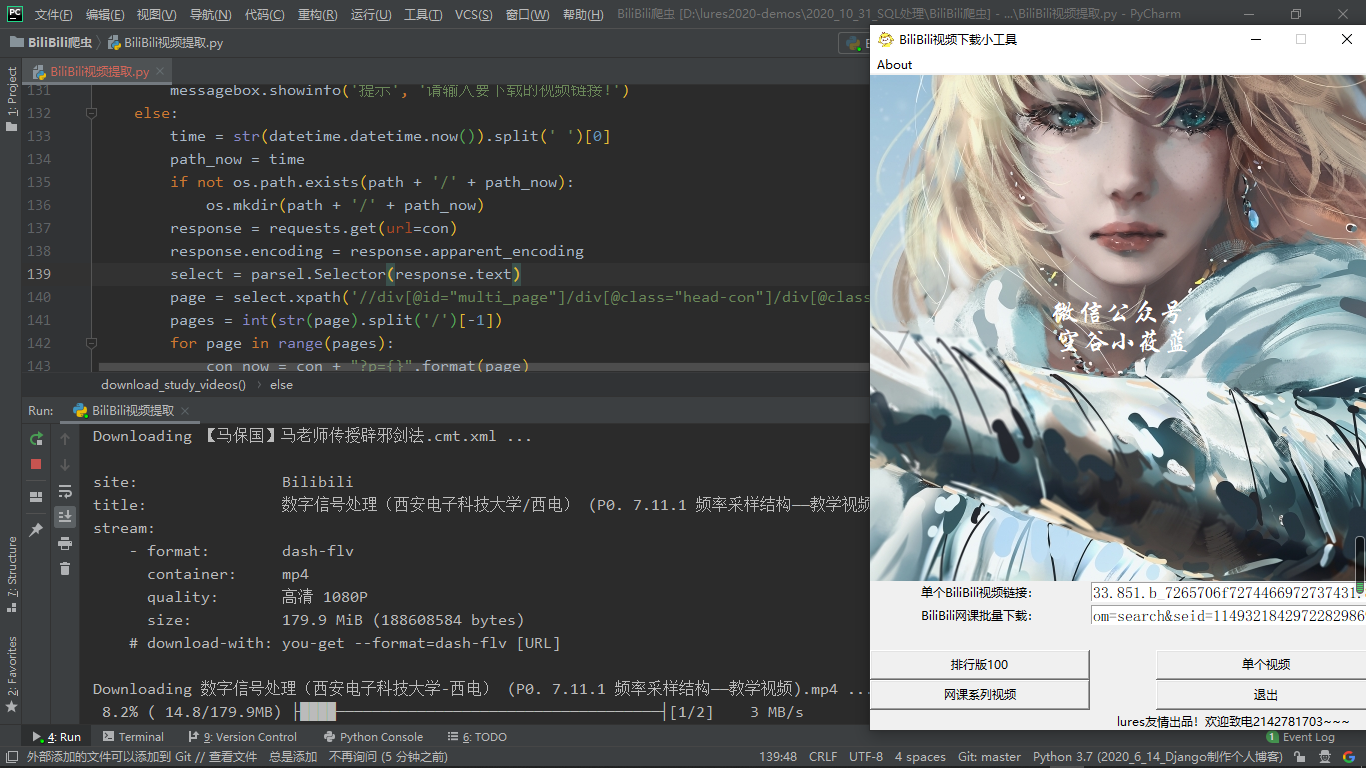Image resolution: width=1366 pixels, height=768 pixels.
Task: Toggle read-only lock icon in status bar
Action: point(1297,757)
